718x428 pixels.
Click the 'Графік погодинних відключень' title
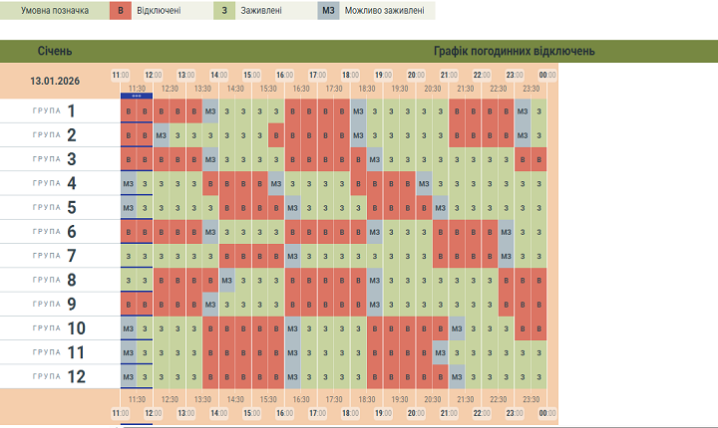tap(514, 51)
